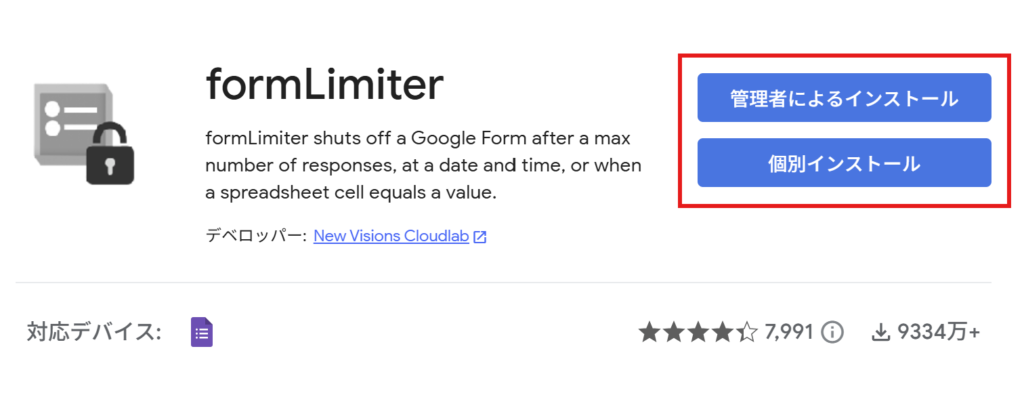Select the first rating star
Viewport: 1024px width, 393px height.
point(649,332)
